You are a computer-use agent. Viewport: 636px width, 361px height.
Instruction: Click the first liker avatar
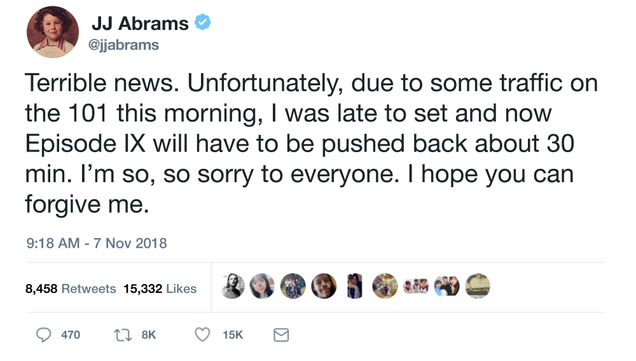coord(233,286)
